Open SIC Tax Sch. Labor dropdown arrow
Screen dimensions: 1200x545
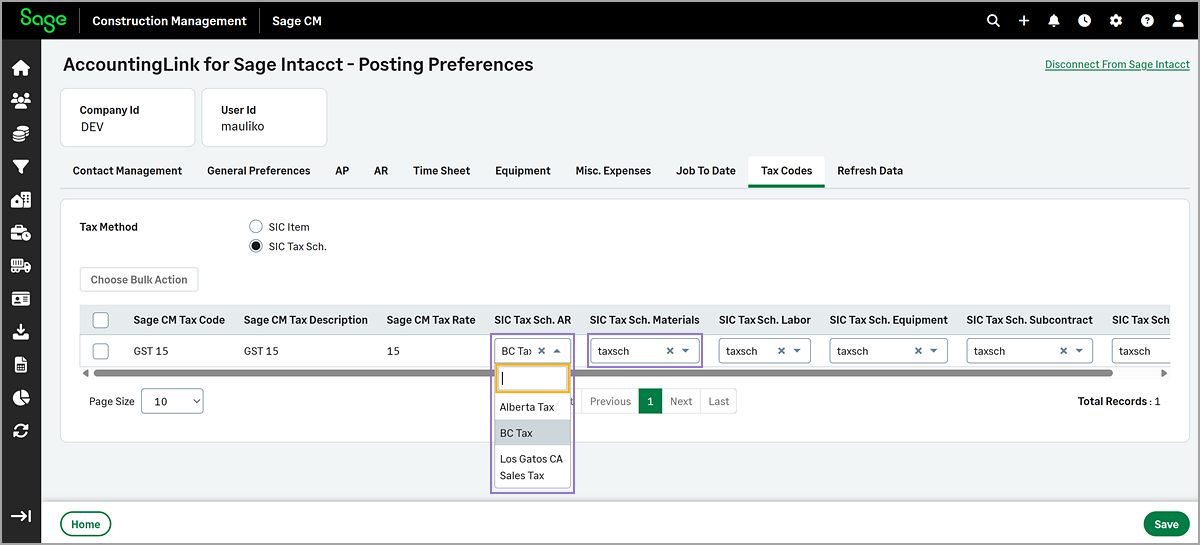pyautogui.click(x=797, y=351)
